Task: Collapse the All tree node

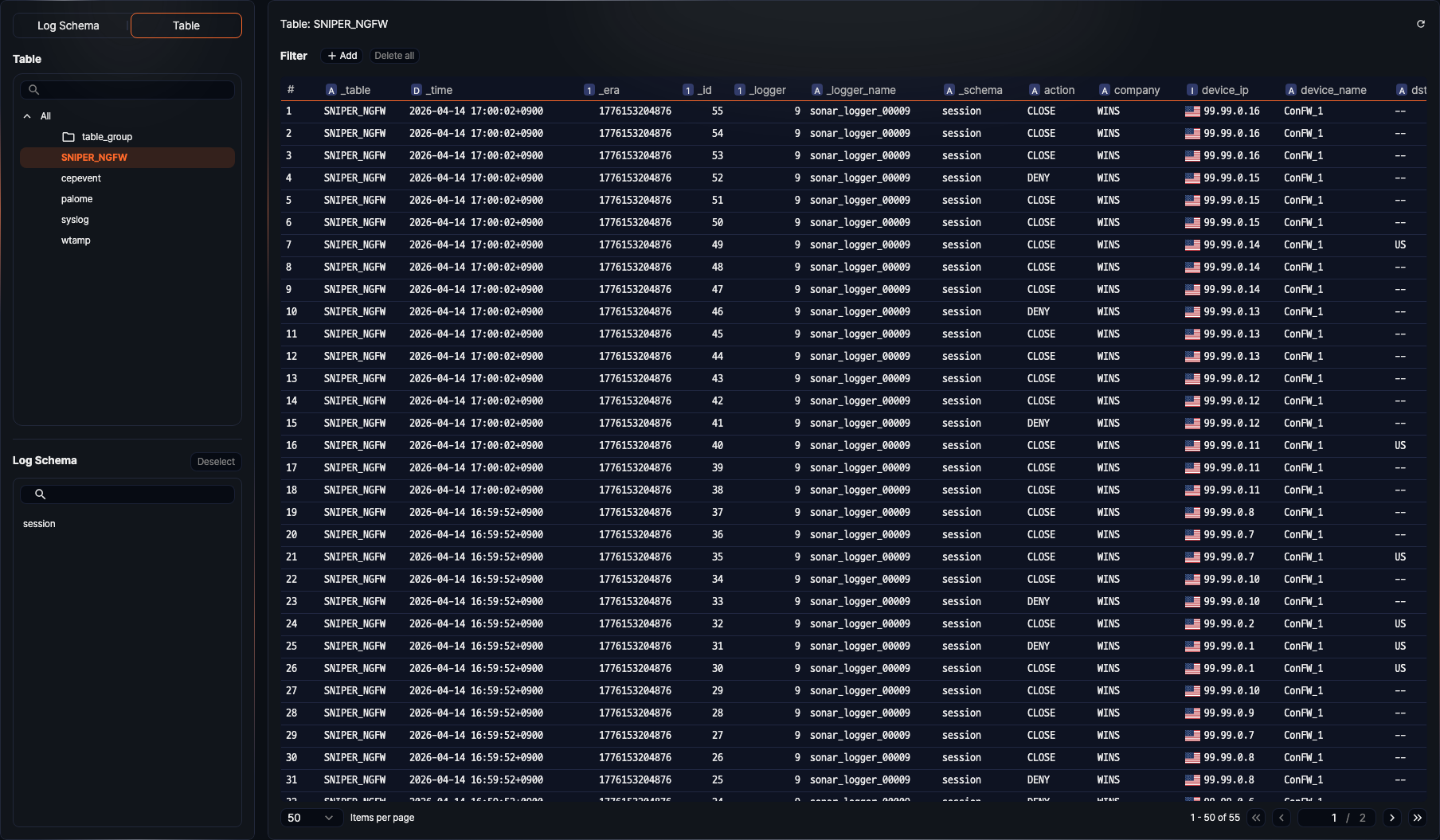Action: [x=26, y=115]
